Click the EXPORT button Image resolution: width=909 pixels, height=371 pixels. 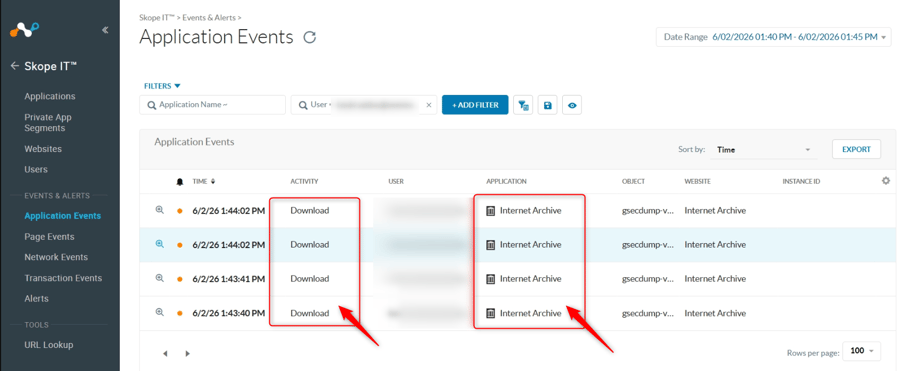pos(856,149)
